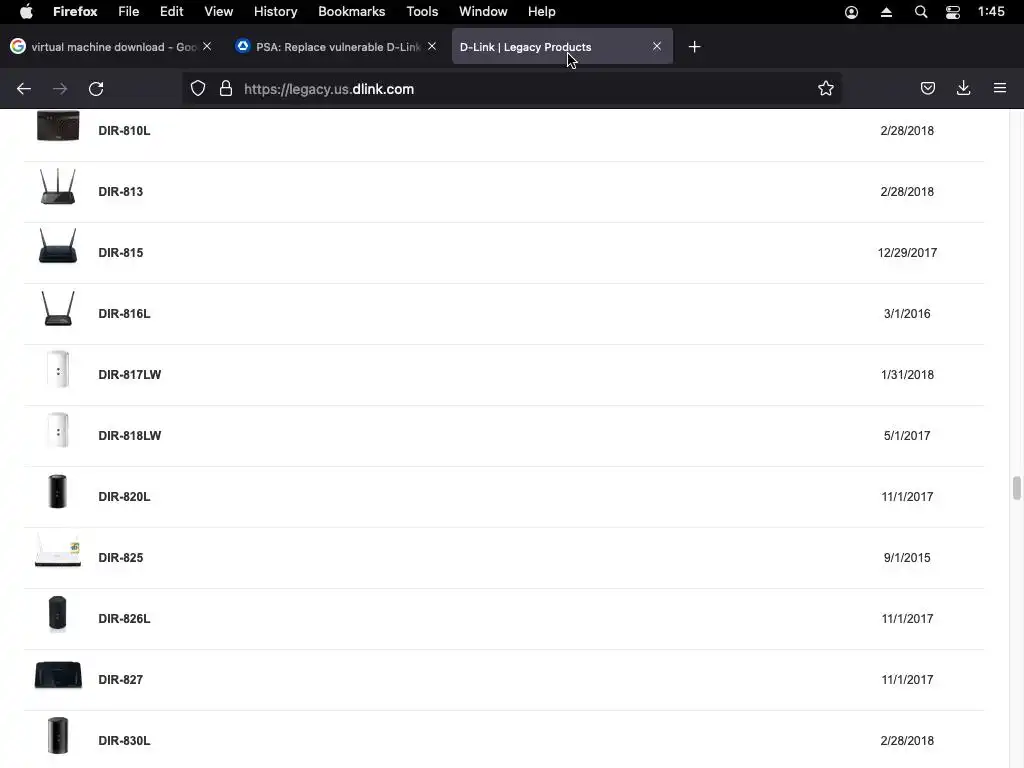Click the DIR-825 router thumbnail
This screenshot has height=768, width=1024.
click(58, 552)
